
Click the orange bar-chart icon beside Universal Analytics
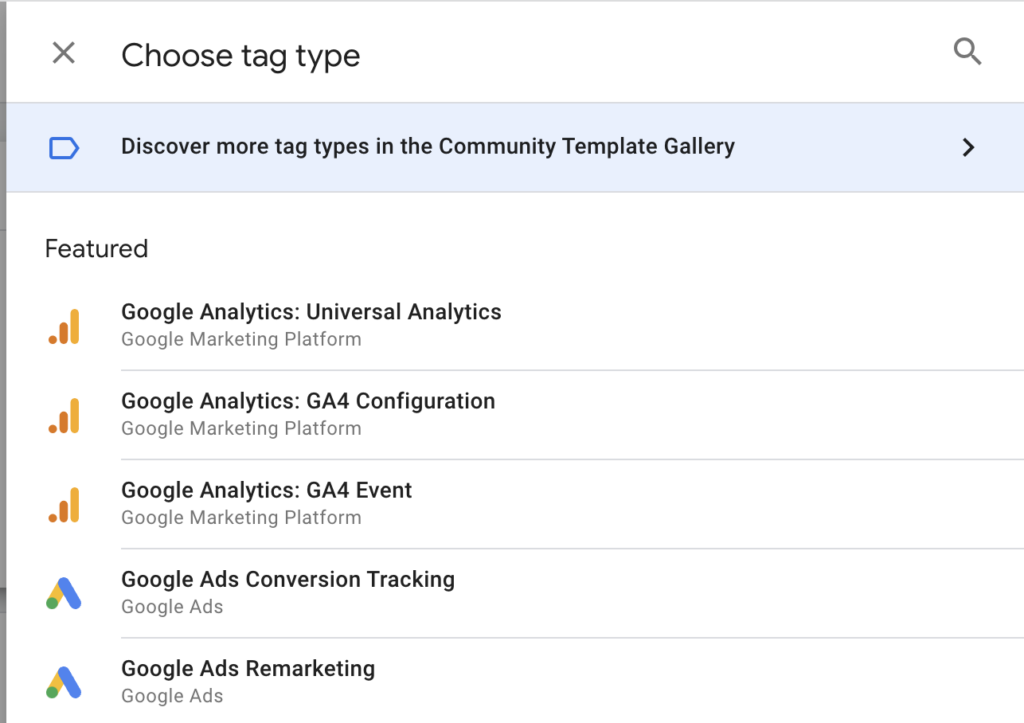pos(64,325)
